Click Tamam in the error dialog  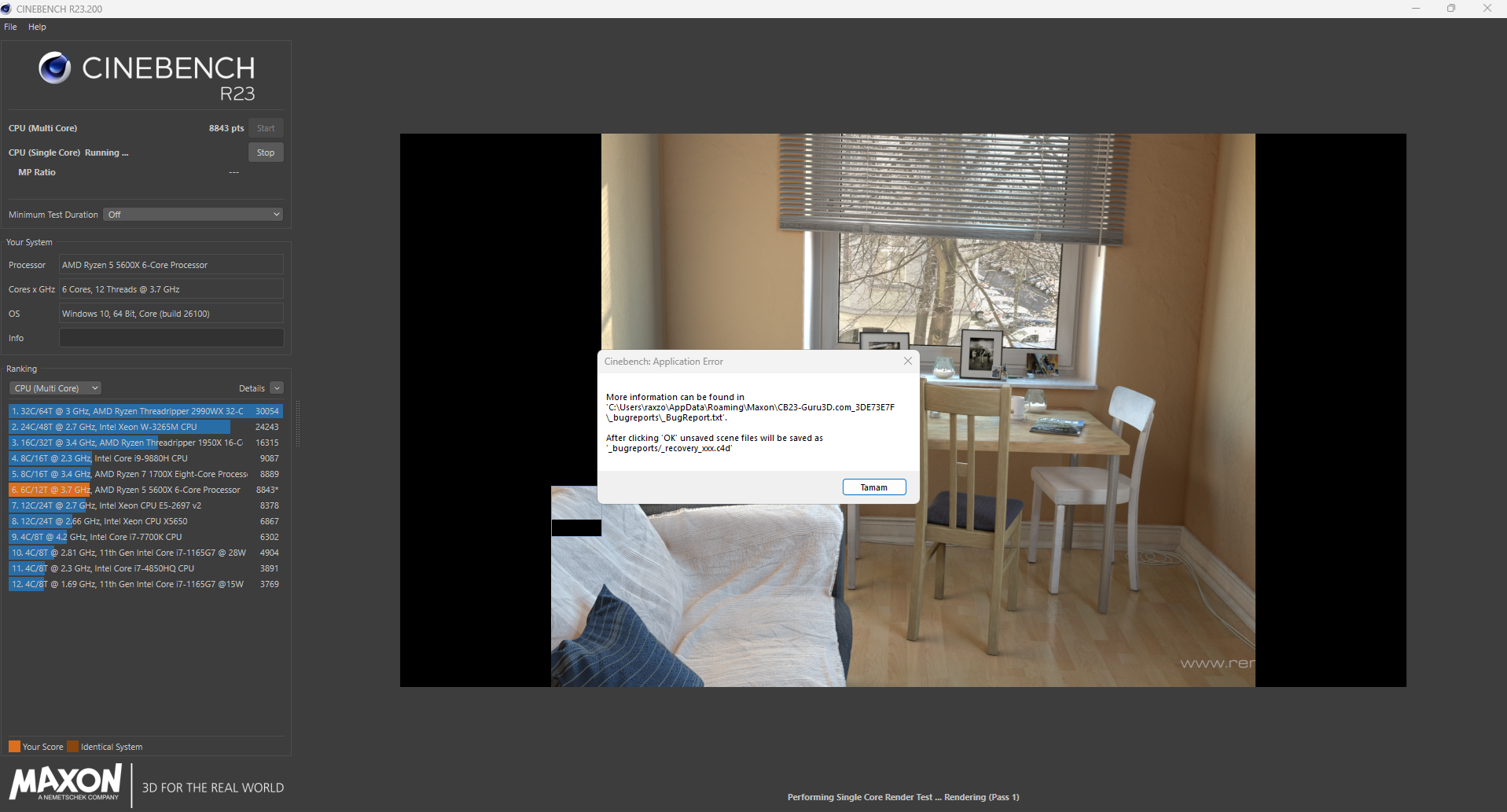[x=874, y=487]
